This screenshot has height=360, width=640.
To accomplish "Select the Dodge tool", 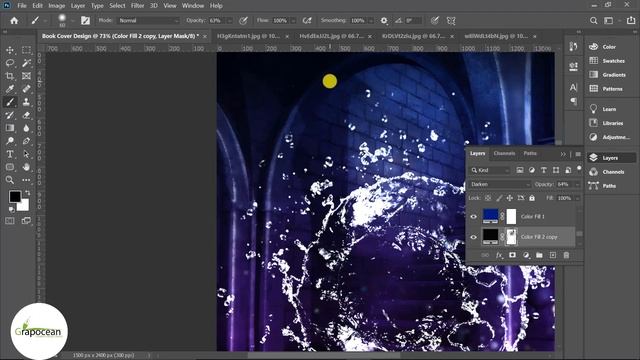I will tap(10, 141).
